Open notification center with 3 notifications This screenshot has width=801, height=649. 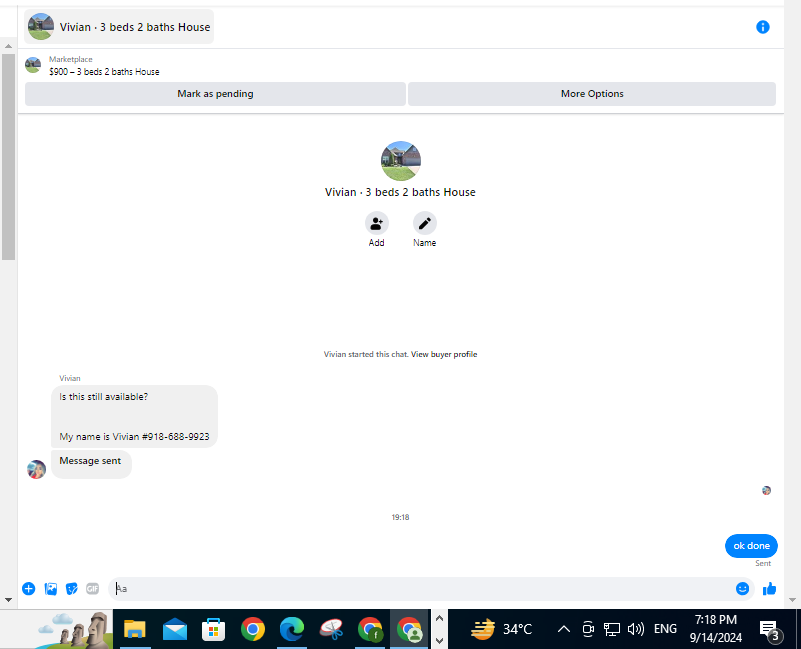pos(770,631)
